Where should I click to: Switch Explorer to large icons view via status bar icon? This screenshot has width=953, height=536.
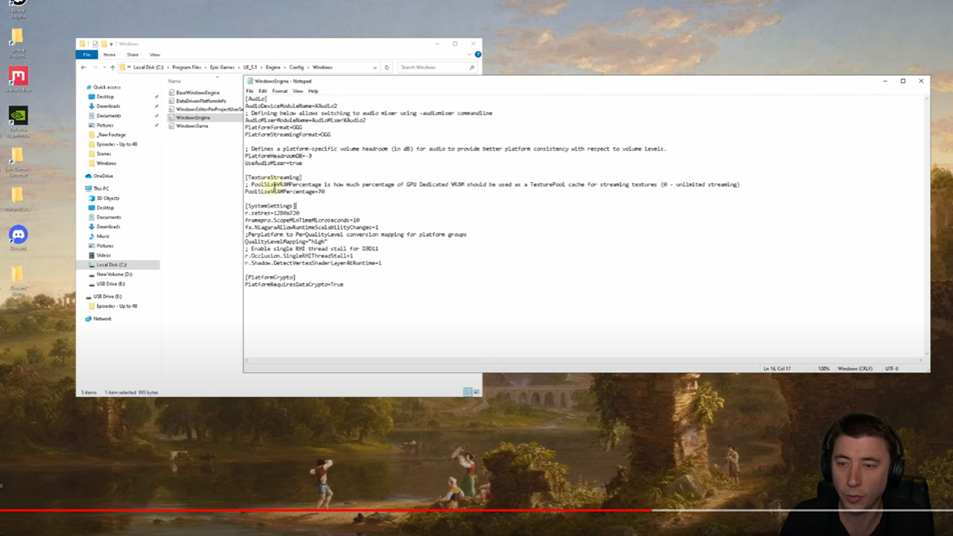pyautogui.click(x=476, y=393)
